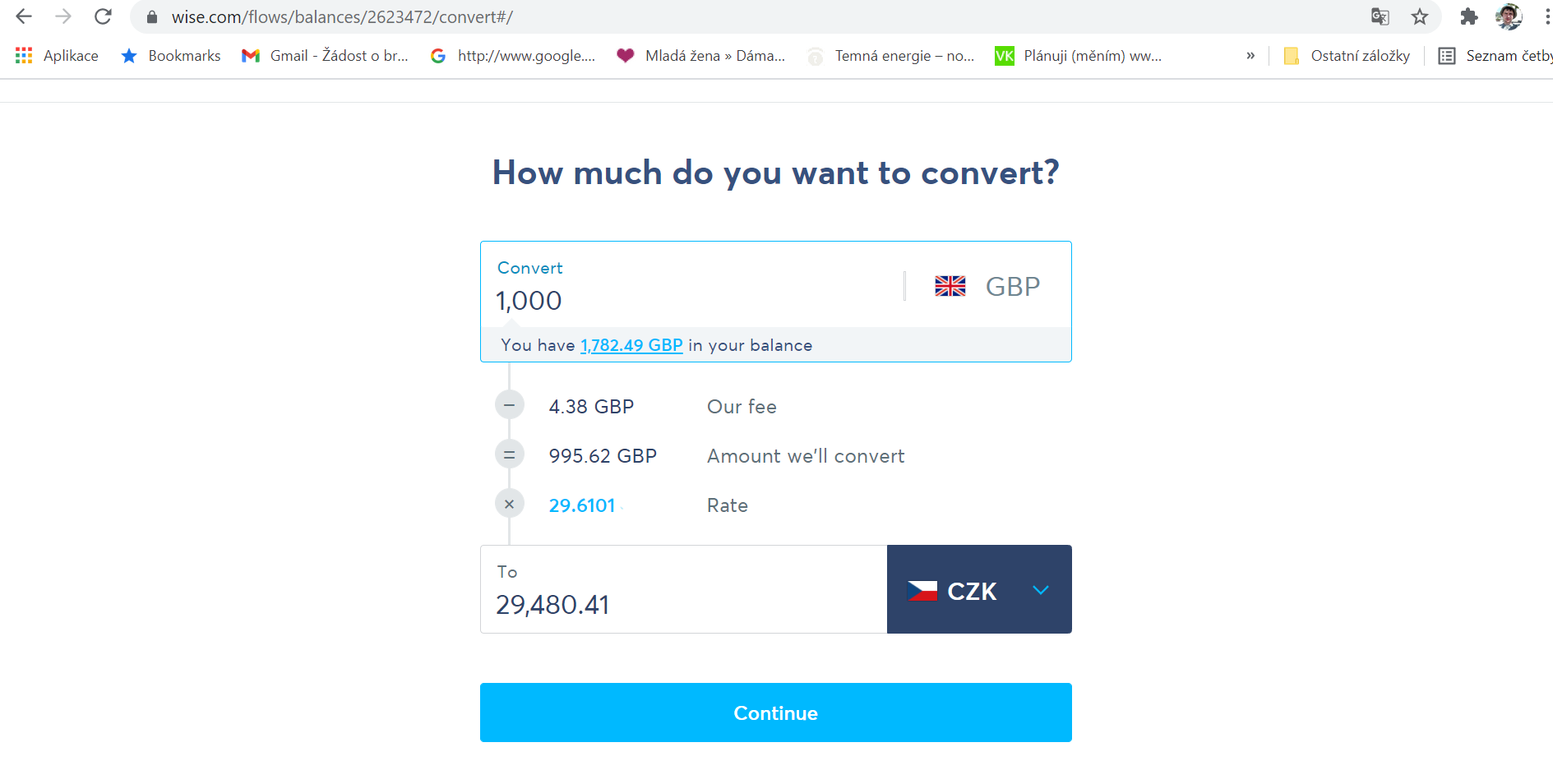Viewport: 1553px width, 784px height.
Task: Open the Bookmarks bar item
Action: tap(171, 56)
